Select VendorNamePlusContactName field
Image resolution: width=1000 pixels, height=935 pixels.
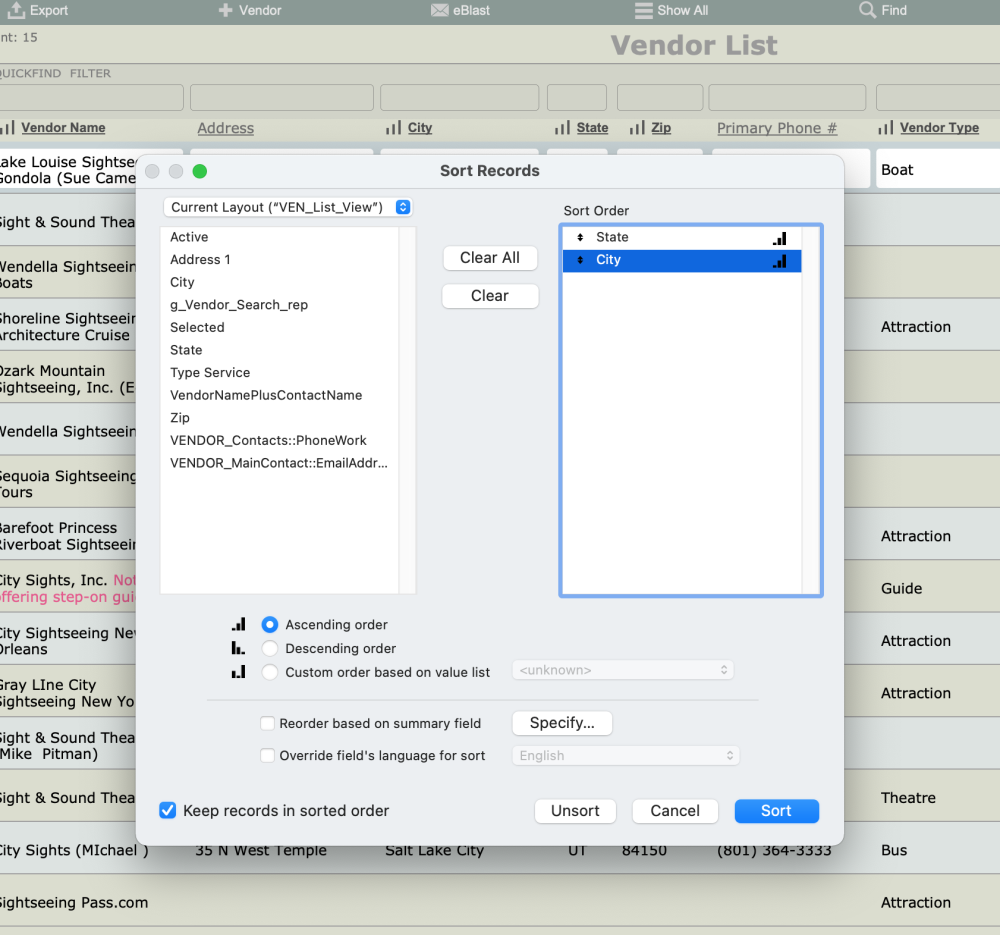[x=279, y=395]
